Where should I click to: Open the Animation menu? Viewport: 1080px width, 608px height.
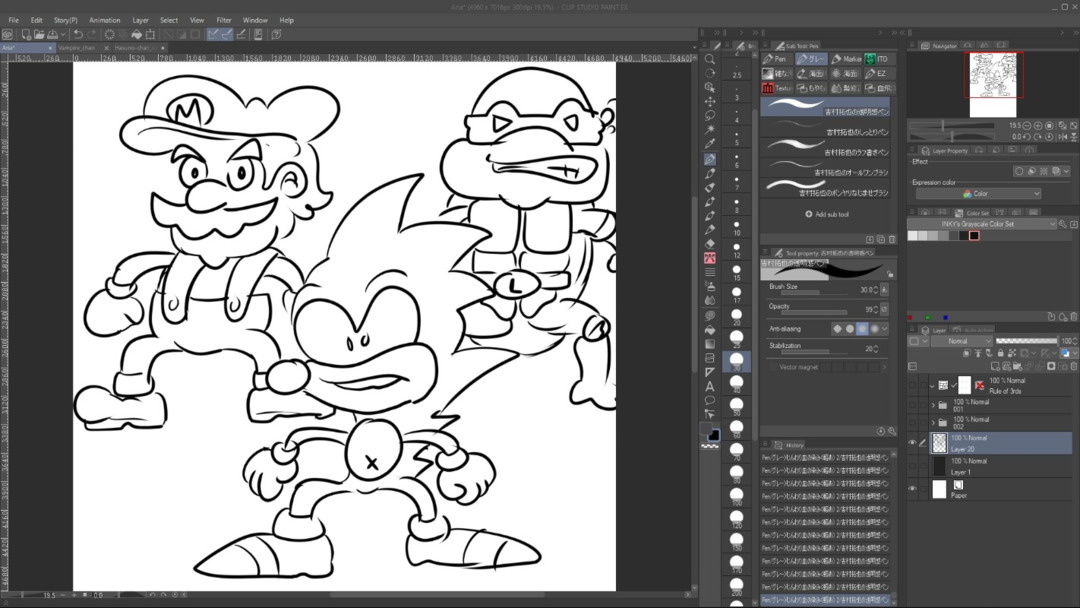point(104,20)
